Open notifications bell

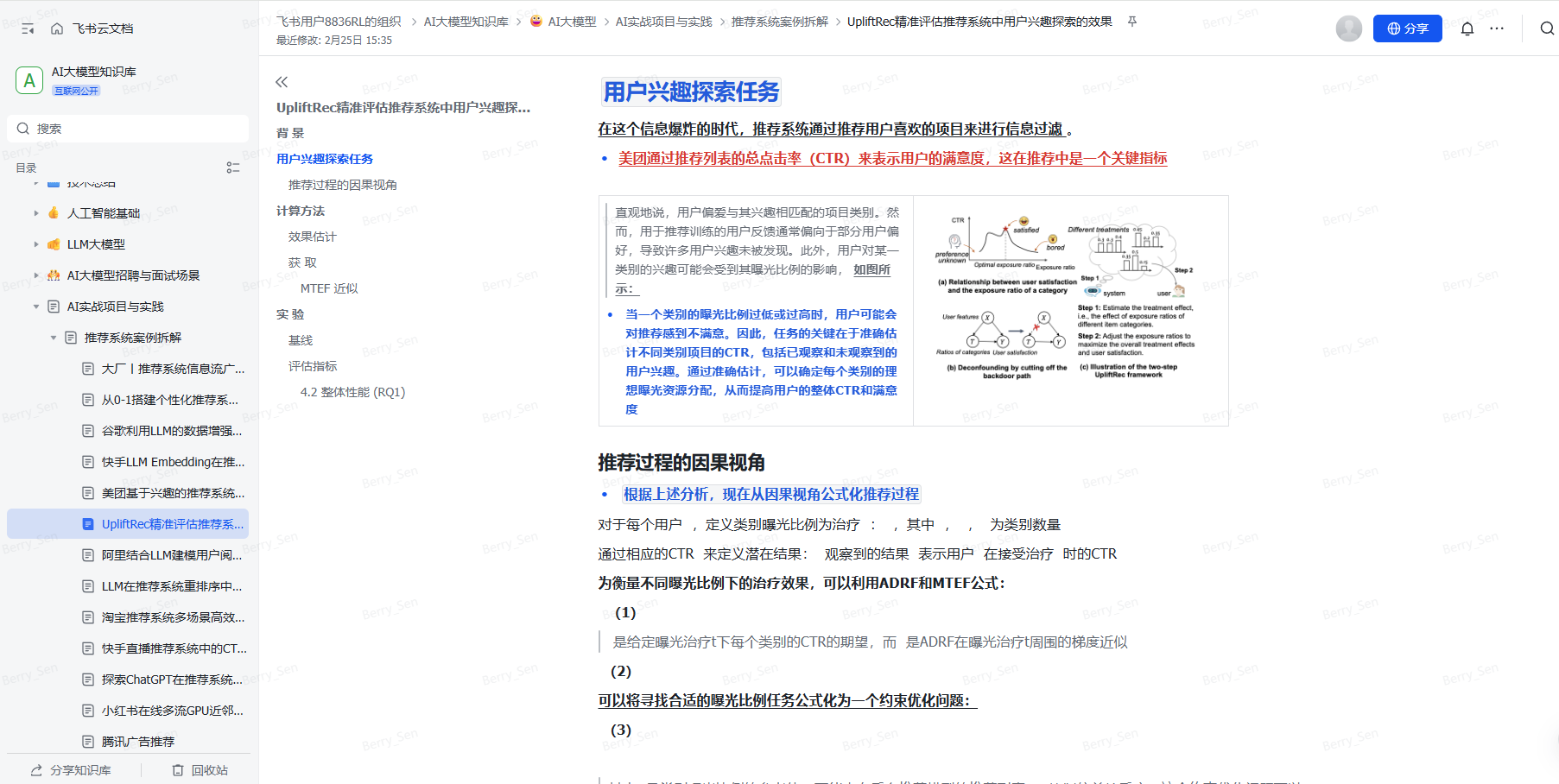coord(1467,28)
